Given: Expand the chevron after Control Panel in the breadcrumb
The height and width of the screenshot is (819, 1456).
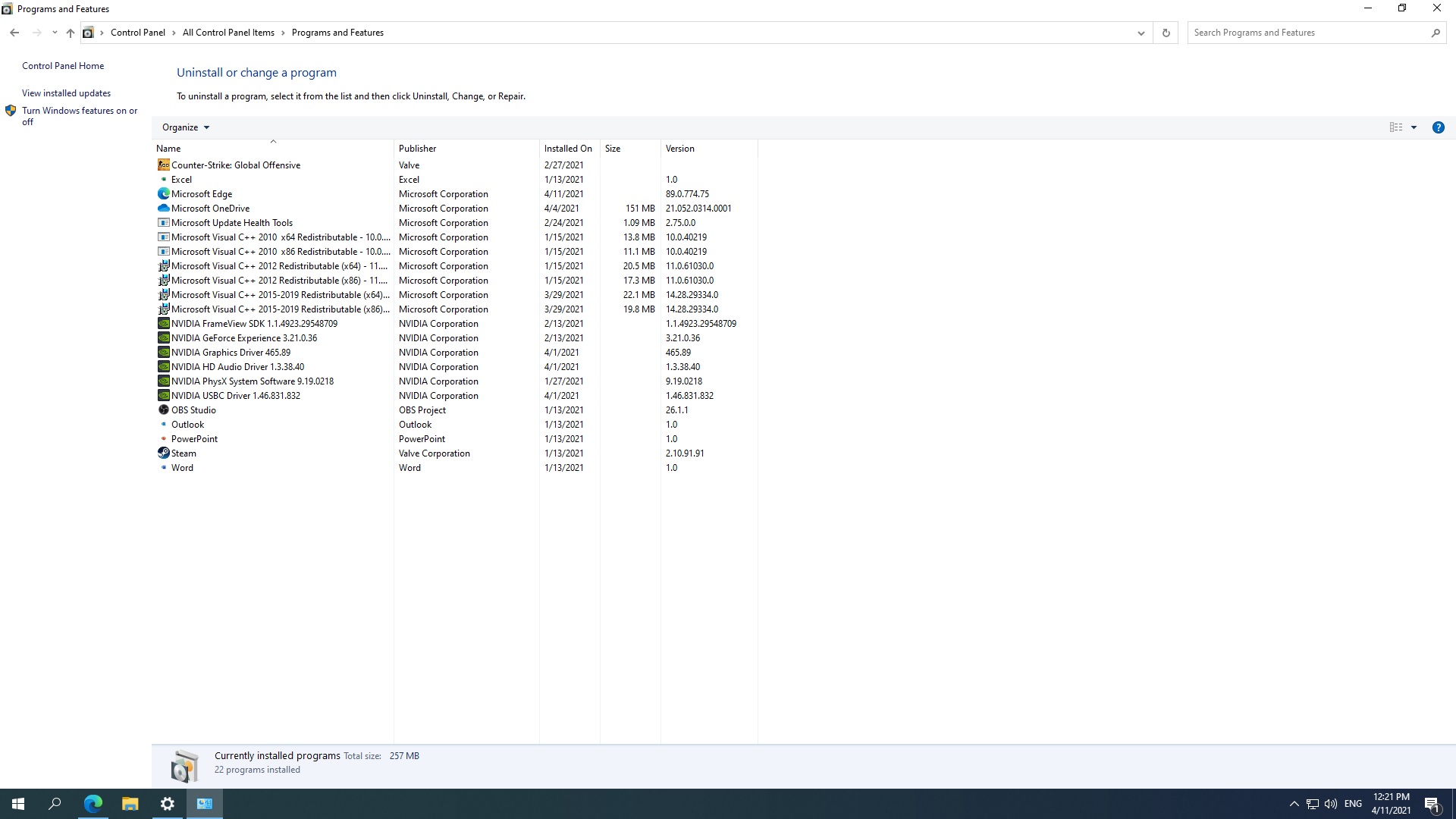Looking at the screenshot, I should pyautogui.click(x=174, y=33).
